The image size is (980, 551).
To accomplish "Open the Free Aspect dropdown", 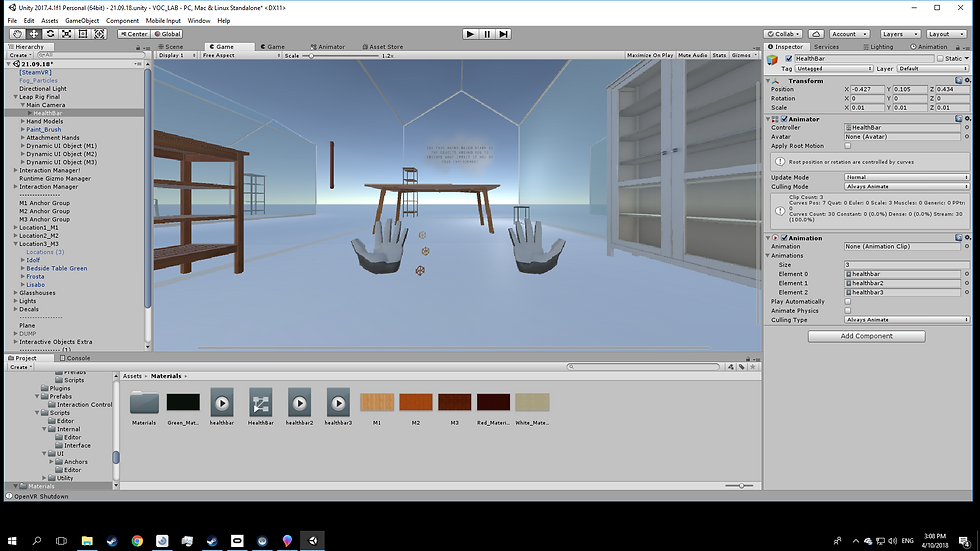I will tap(241, 55).
